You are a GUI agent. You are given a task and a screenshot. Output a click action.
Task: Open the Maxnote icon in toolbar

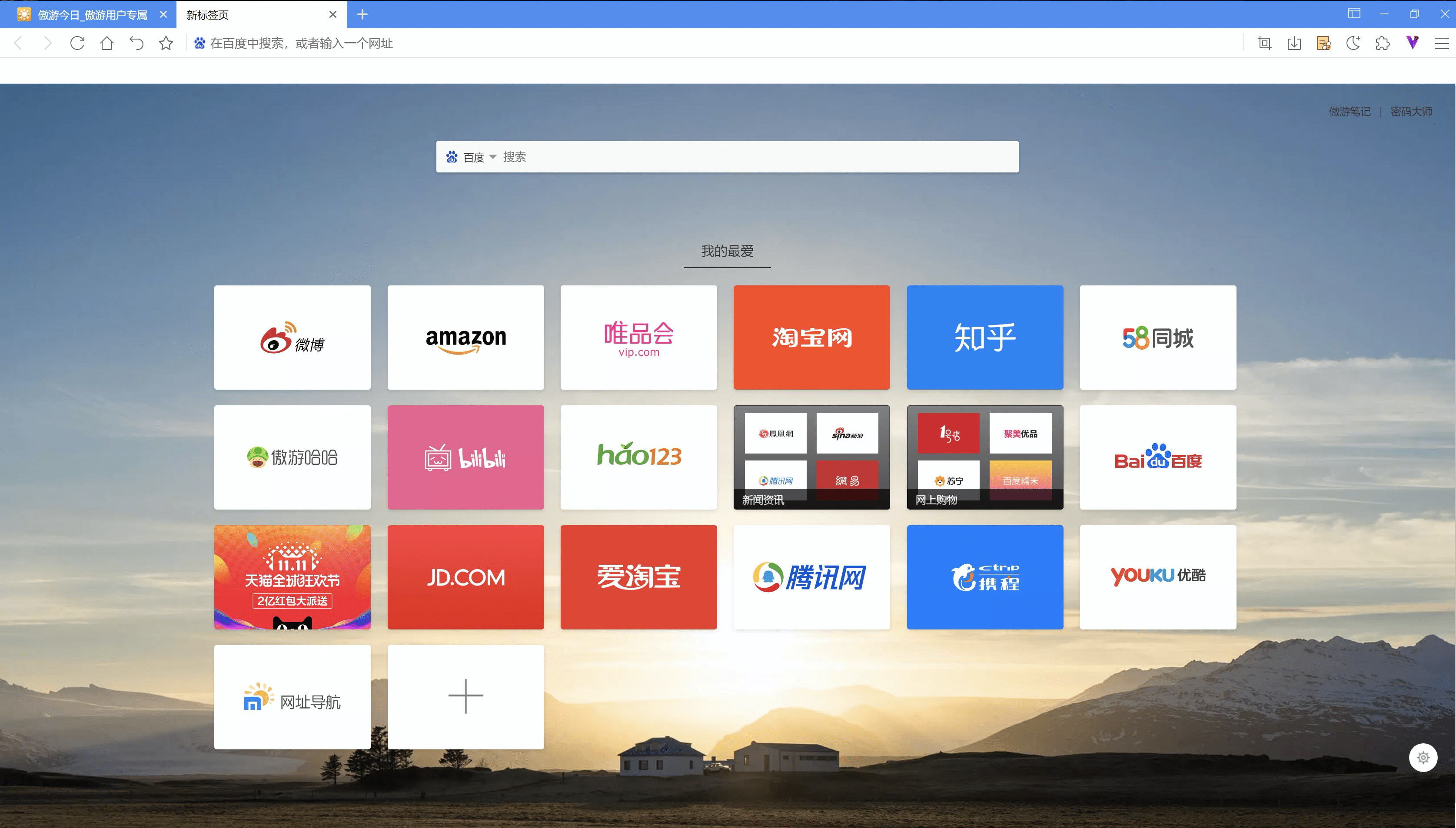click(x=1323, y=43)
